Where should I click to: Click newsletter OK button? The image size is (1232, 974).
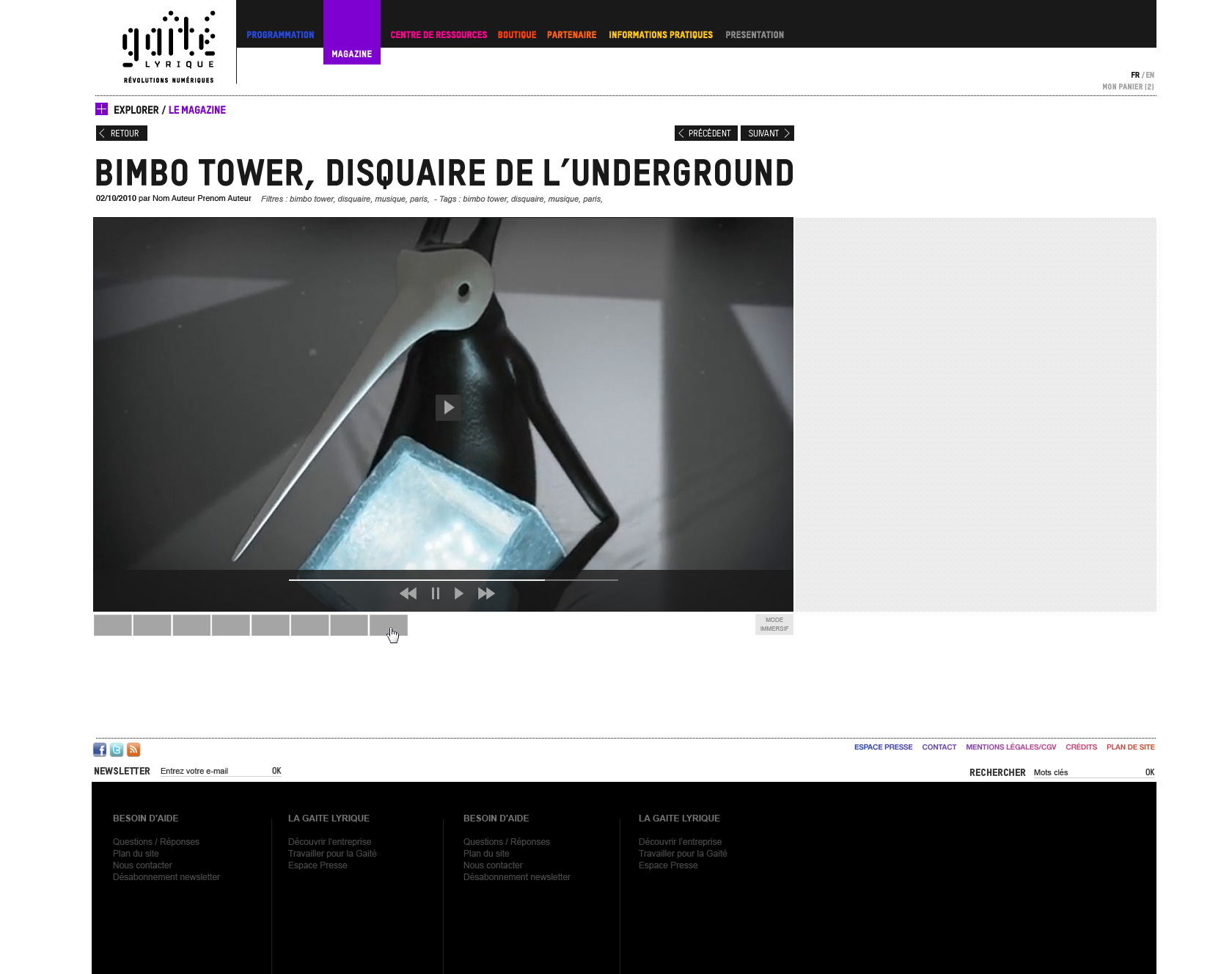(x=276, y=771)
